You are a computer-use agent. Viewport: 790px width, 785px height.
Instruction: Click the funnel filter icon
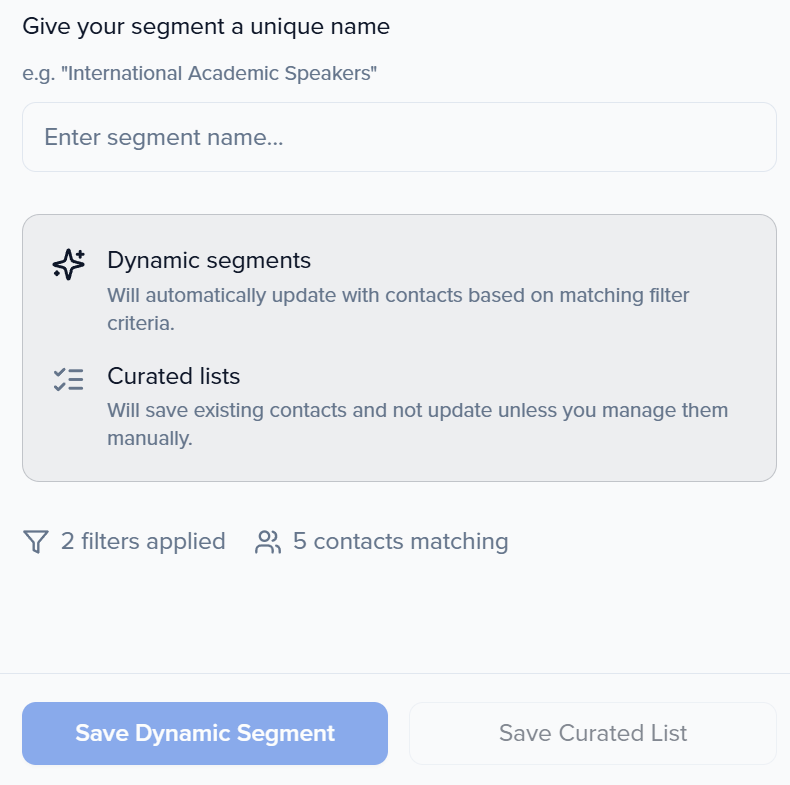click(36, 542)
